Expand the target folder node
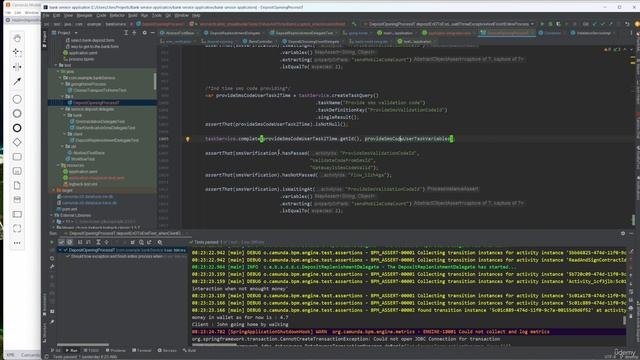640x360 pixels. pyautogui.click(x=53, y=190)
